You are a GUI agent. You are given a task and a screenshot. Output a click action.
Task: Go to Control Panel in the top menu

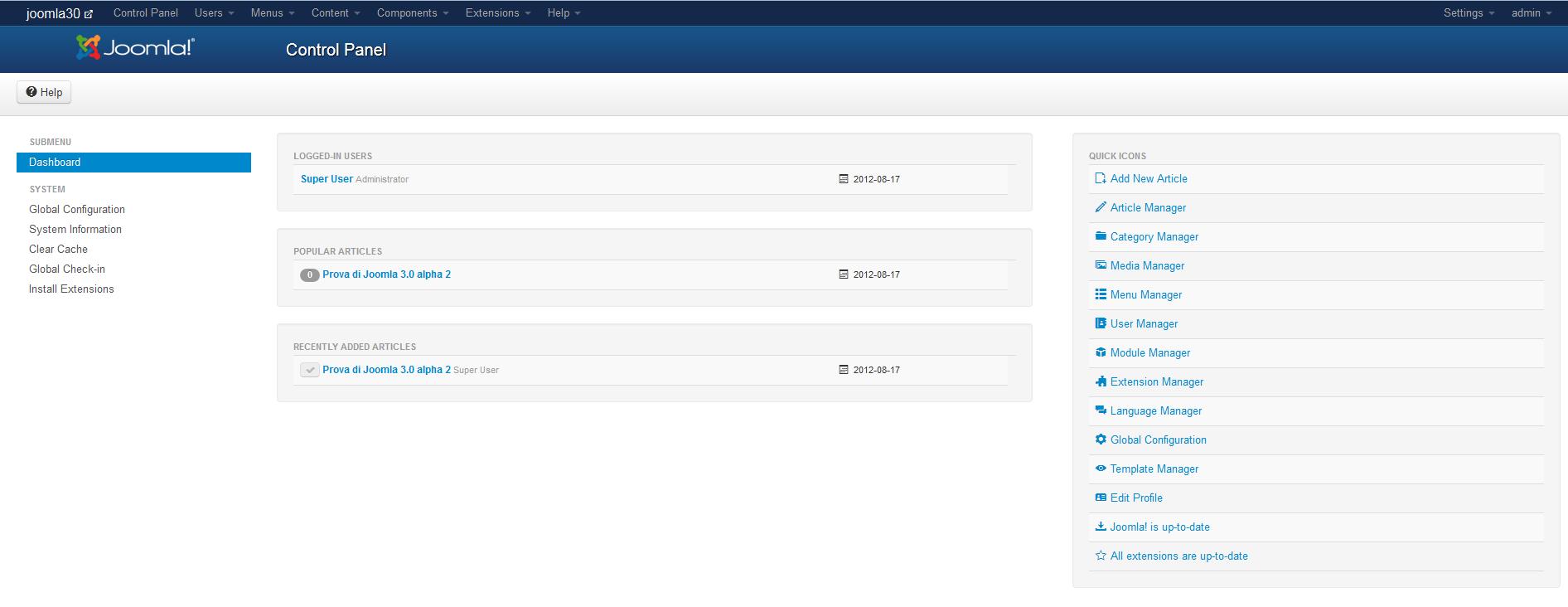pos(146,13)
